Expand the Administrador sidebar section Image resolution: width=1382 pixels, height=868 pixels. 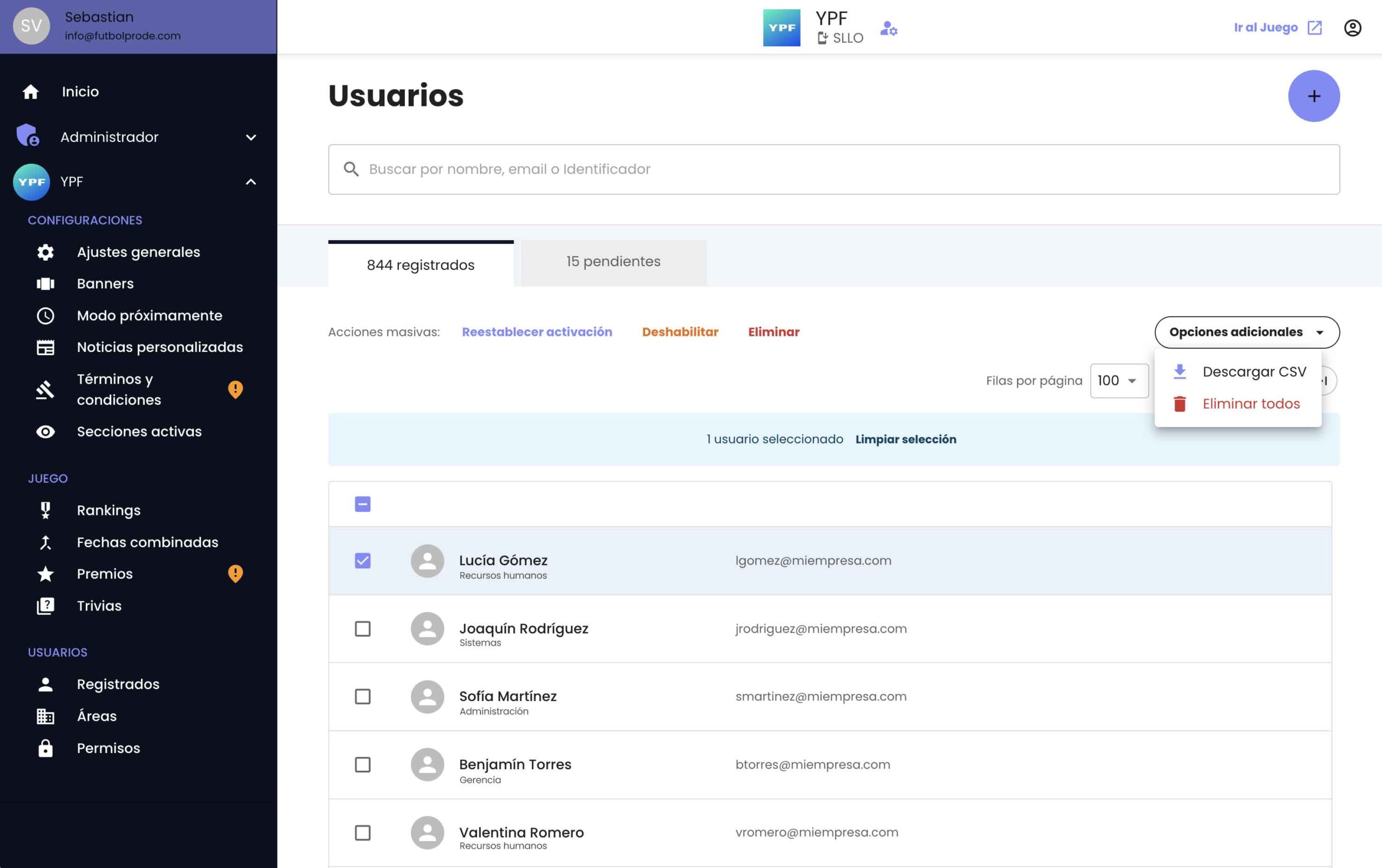(x=250, y=137)
